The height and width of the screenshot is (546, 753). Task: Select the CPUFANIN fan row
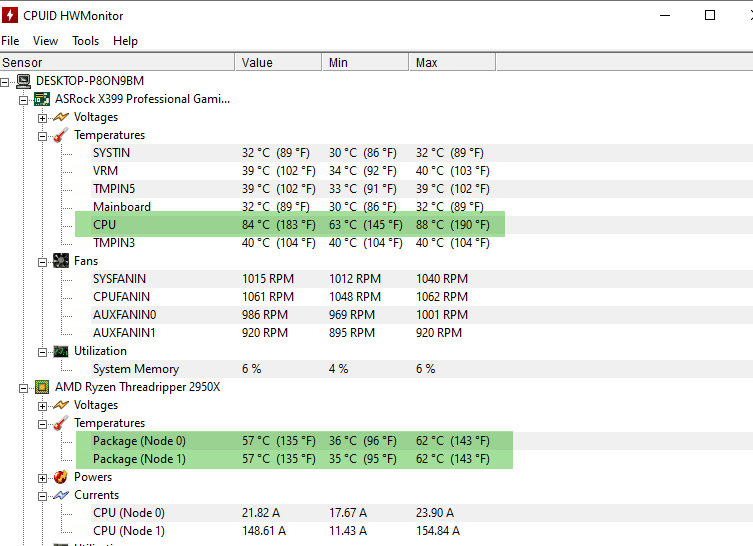pyautogui.click(x=422, y=297)
